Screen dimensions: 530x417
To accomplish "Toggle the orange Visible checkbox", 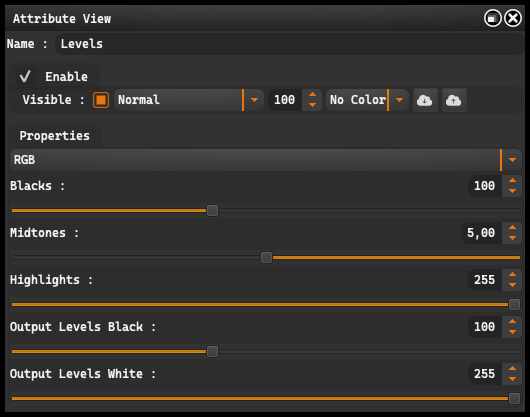I will [101, 100].
